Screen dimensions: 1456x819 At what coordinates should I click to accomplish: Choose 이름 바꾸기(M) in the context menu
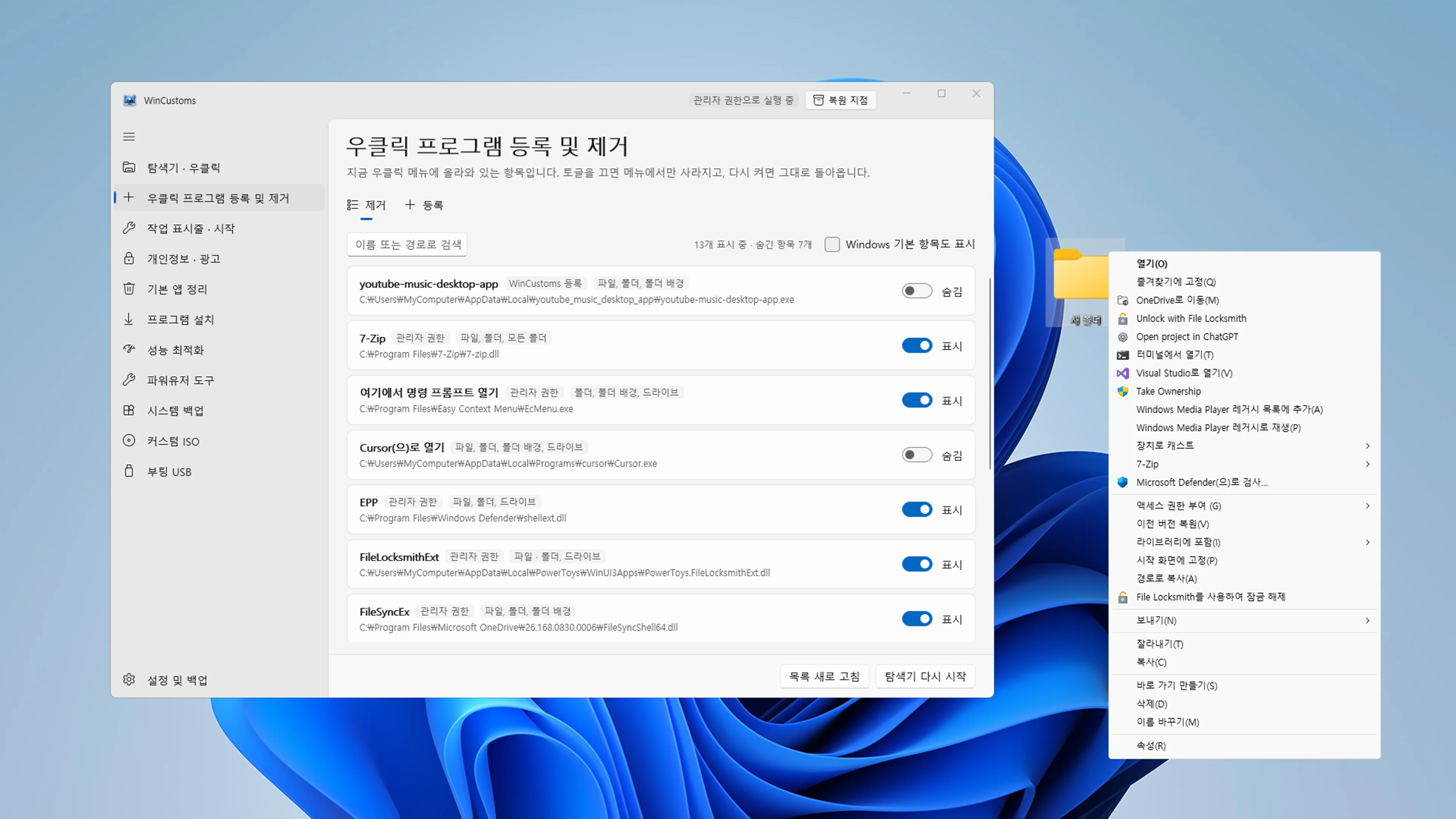click(1244, 722)
